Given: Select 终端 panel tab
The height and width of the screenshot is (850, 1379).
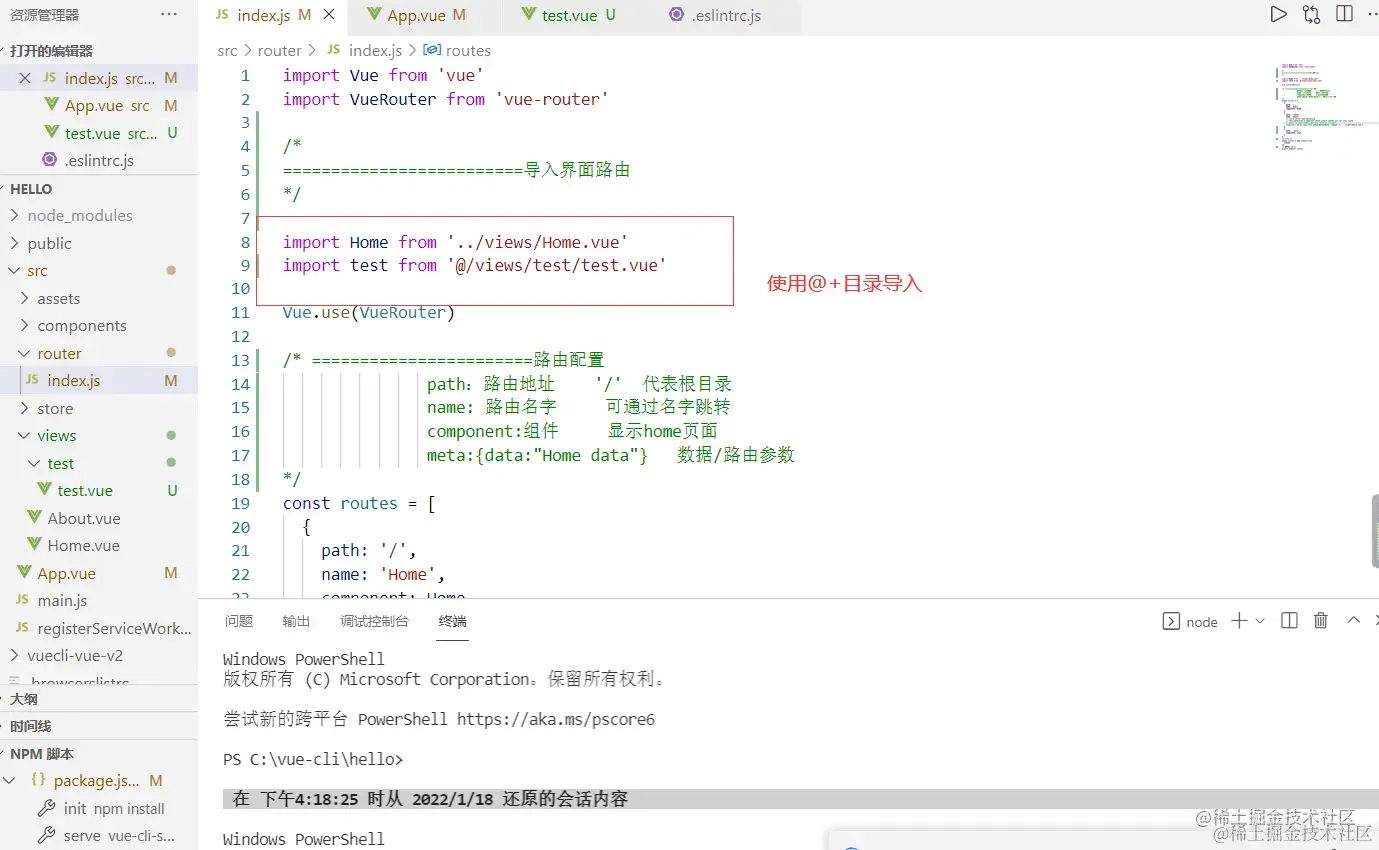Looking at the screenshot, I should [x=452, y=621].
